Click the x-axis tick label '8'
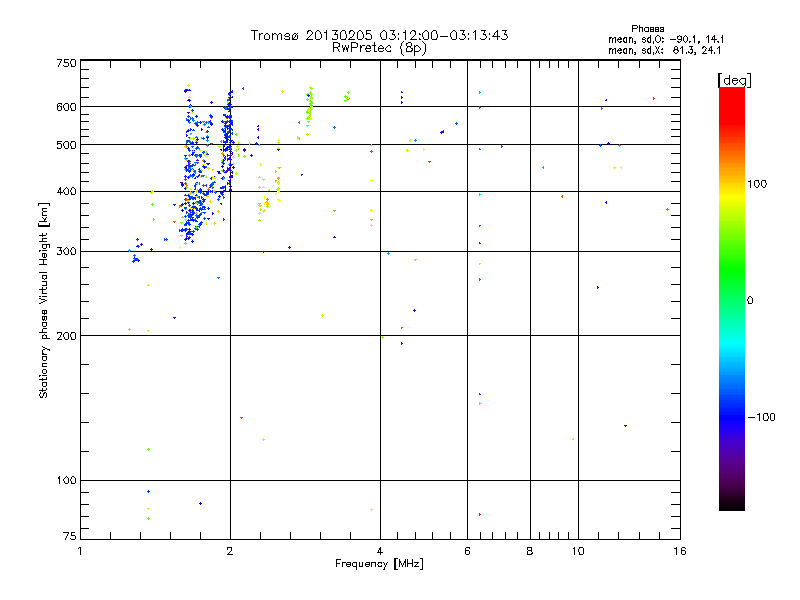800x600 pixels. (530, 551)
